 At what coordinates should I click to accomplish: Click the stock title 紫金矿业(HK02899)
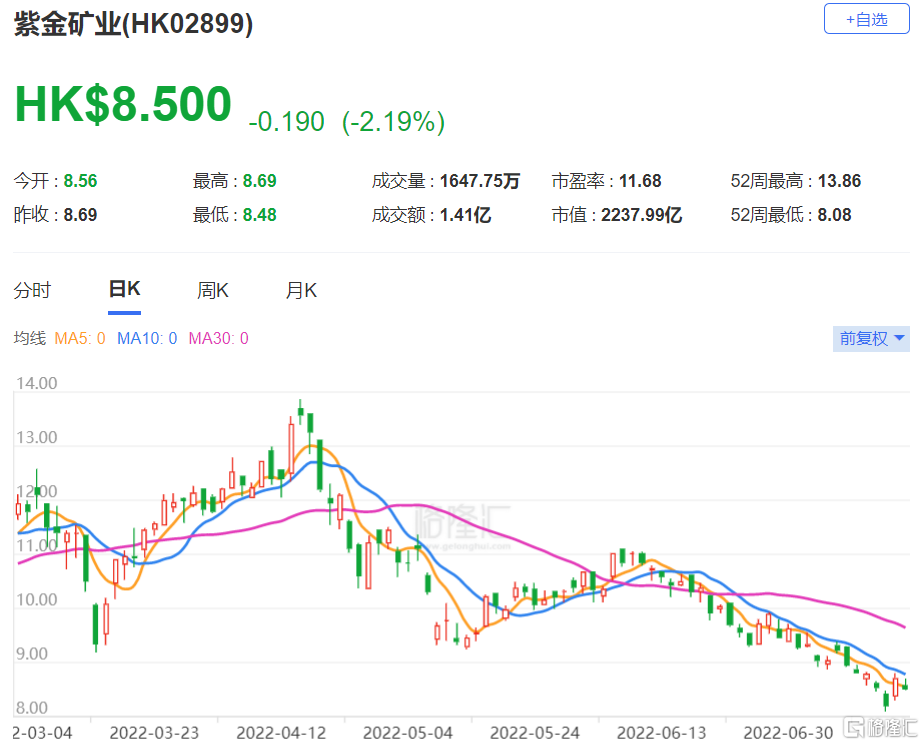133,24
